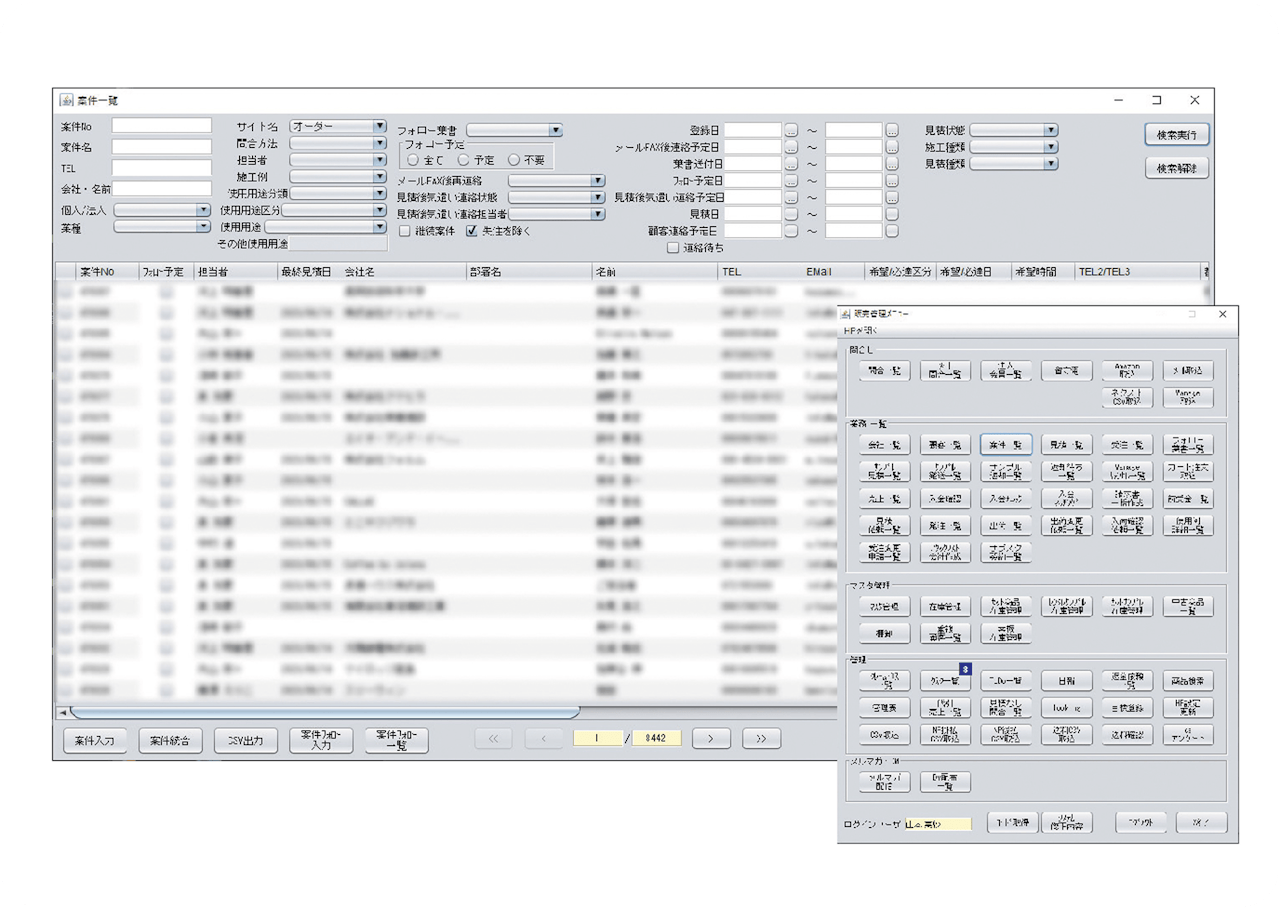This screenshot has width=1280, height=908.
Task: Click the left arrow of horizontal scrollbar
Action: click(x=62, y=712)
